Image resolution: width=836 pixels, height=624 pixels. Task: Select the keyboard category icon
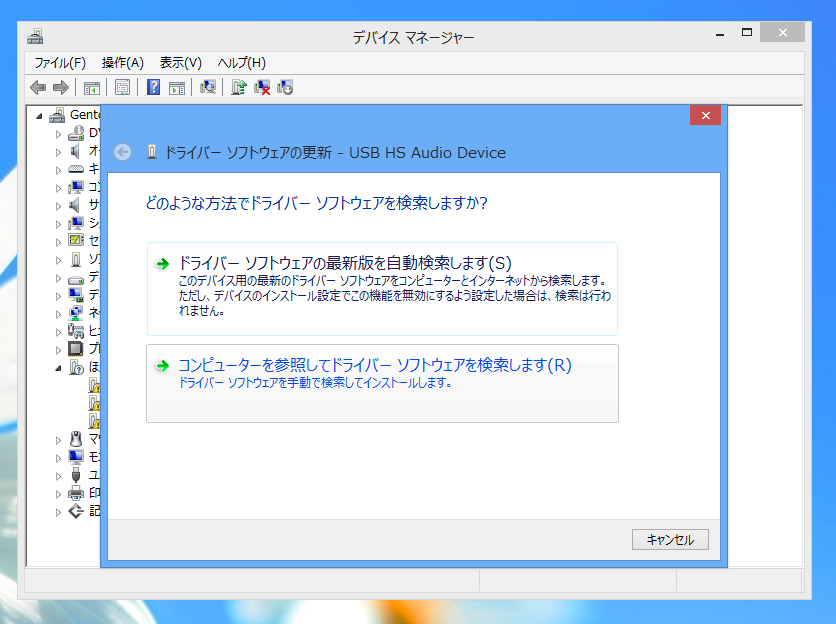click(x=76, y=169)
